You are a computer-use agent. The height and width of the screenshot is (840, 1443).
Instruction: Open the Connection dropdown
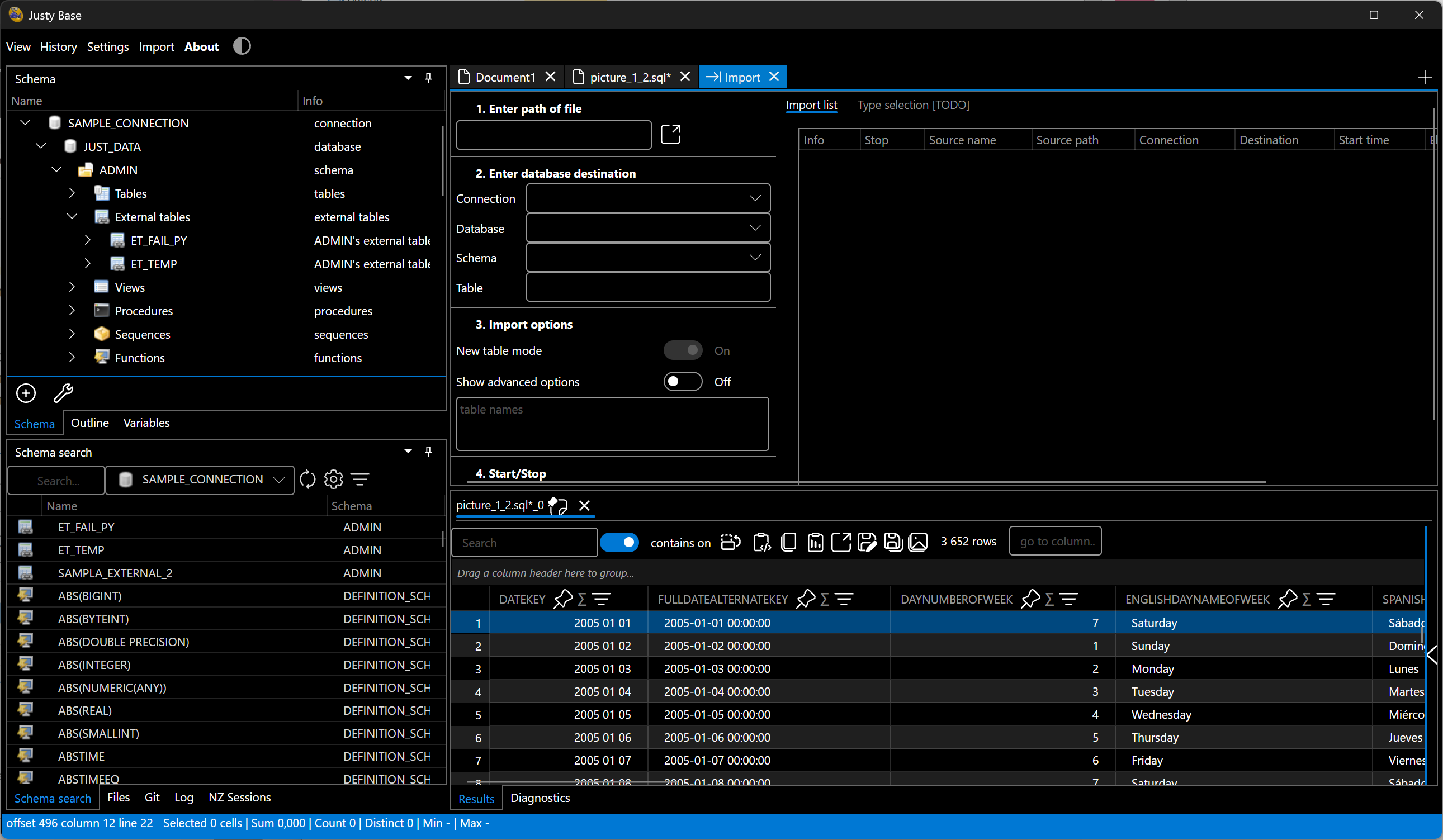(648, 198)
